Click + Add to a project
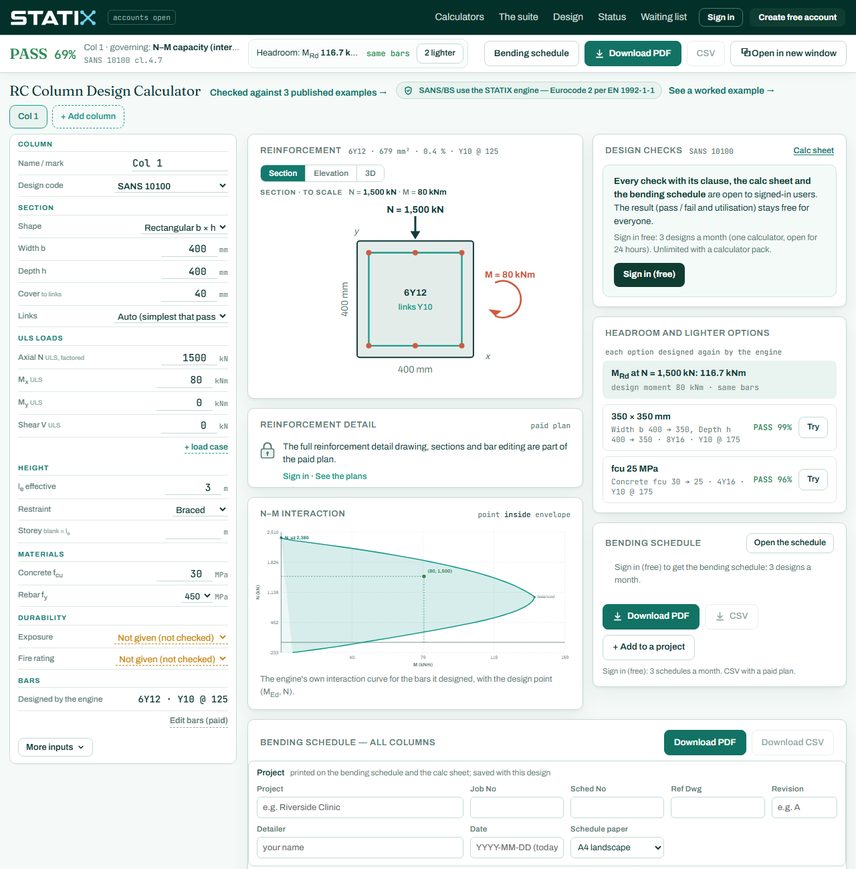Screen dimensions: 856x869 (648, 647)
